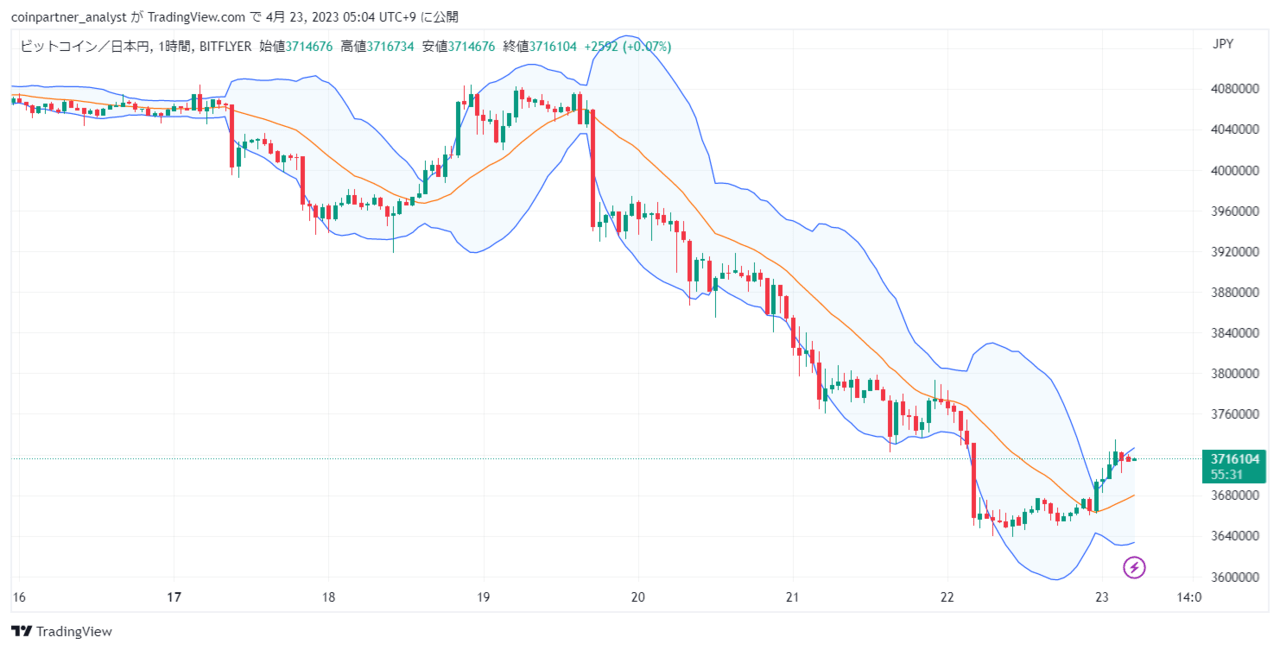This screenshot has height=650, width=1280.
Task: Follow the TradingView.com link in header
Action: click(196, 17)
